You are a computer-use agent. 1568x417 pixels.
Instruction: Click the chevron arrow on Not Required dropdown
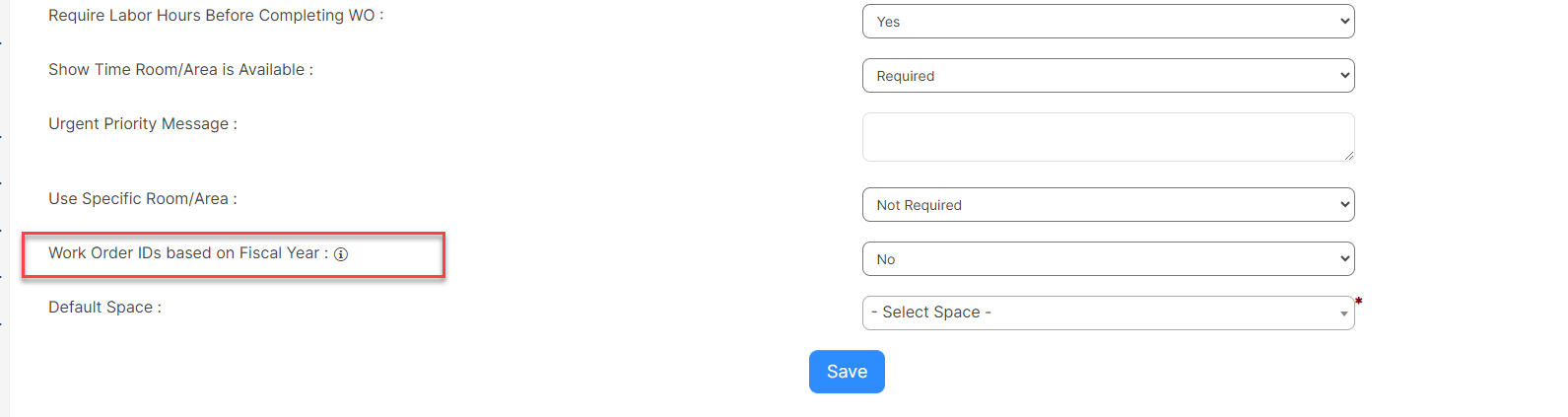(x=1345, y=205)
